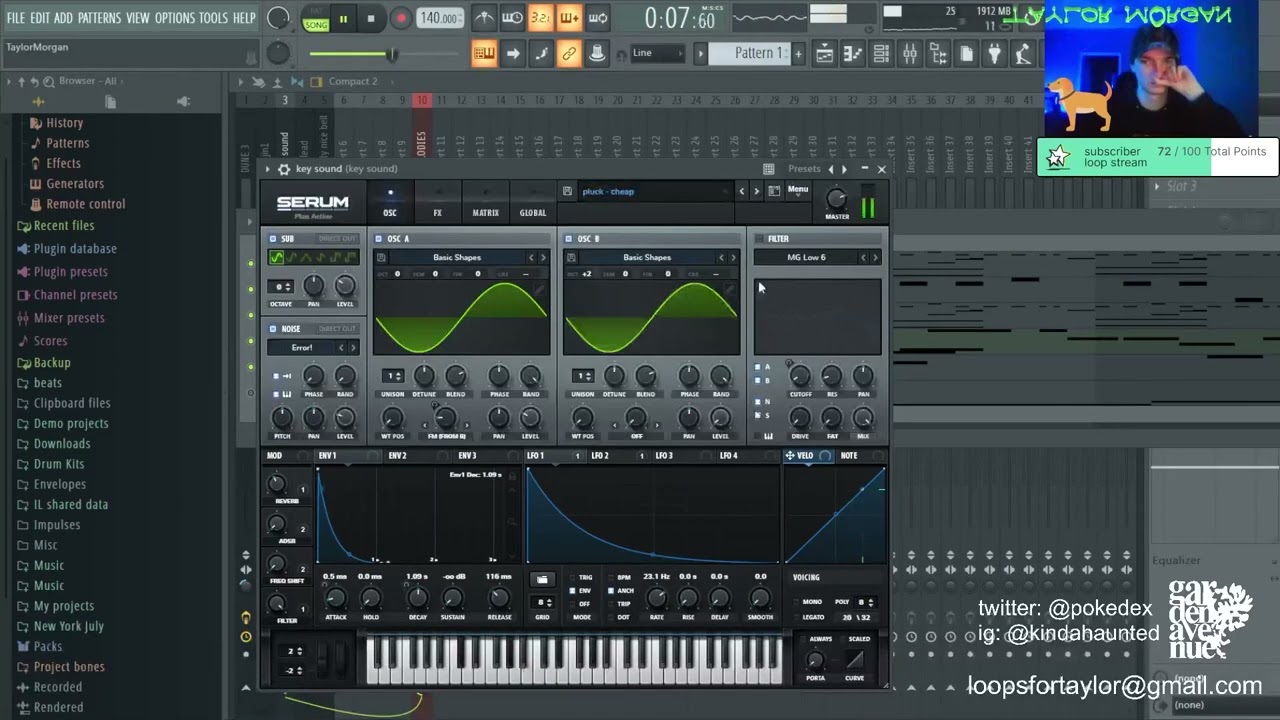This screenshot has height=720, width=1280.
Task: Add new pattern with plus button
Action: pyautogui.click(x=798, y=53)
